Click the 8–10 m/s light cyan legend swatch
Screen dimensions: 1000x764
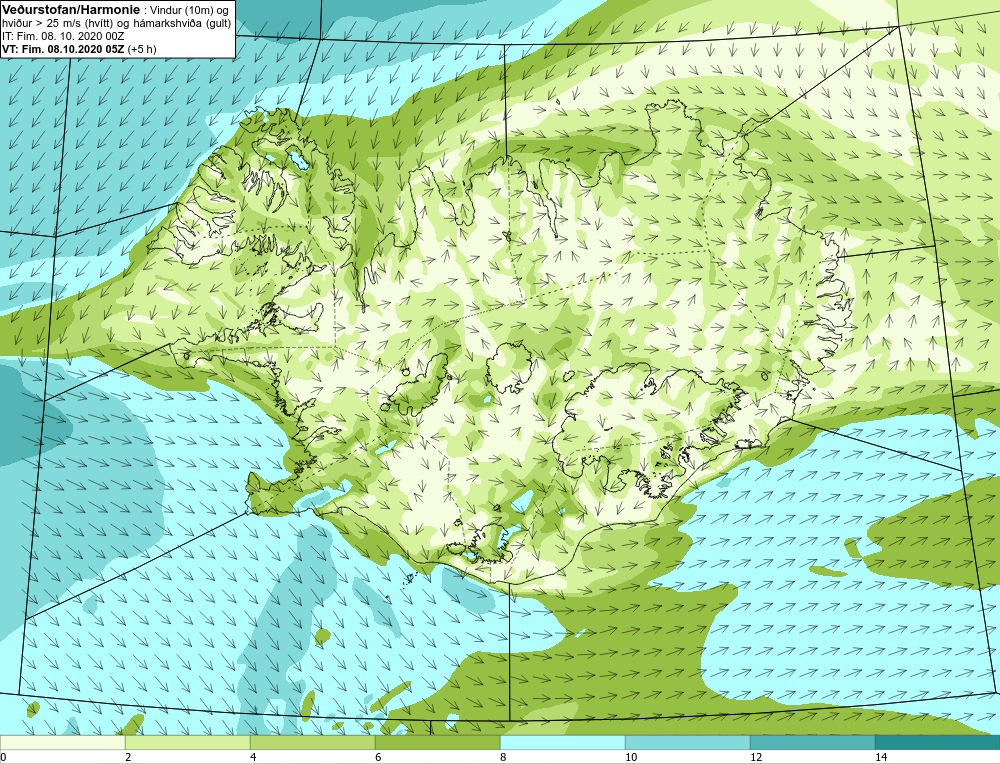point(562,742)
